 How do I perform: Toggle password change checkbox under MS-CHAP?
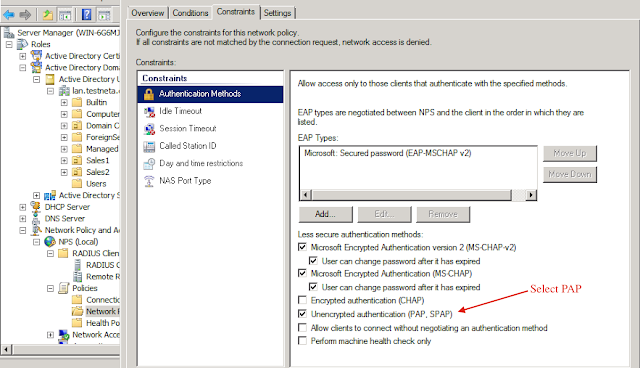[313, 286]
